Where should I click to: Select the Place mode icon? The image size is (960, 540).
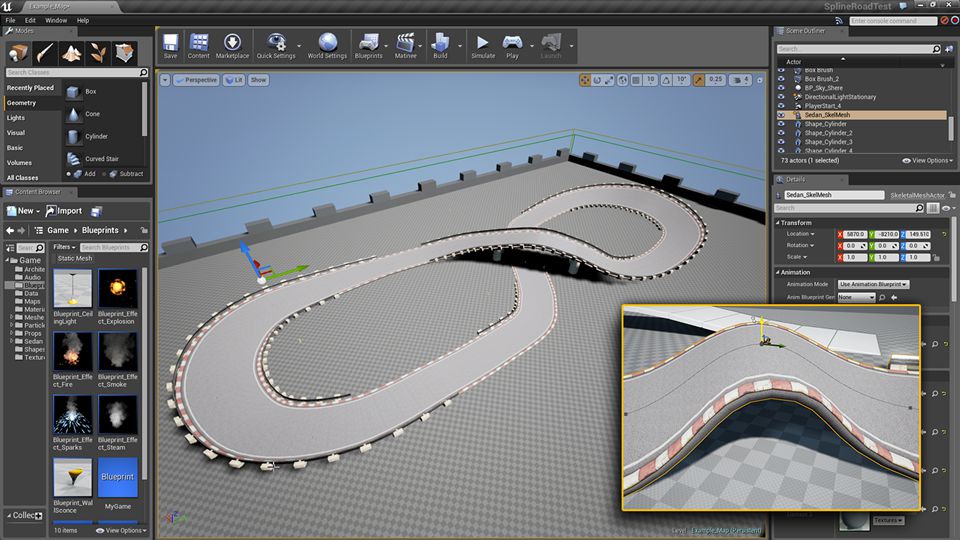pyautogui.click(x=18, y=53)
